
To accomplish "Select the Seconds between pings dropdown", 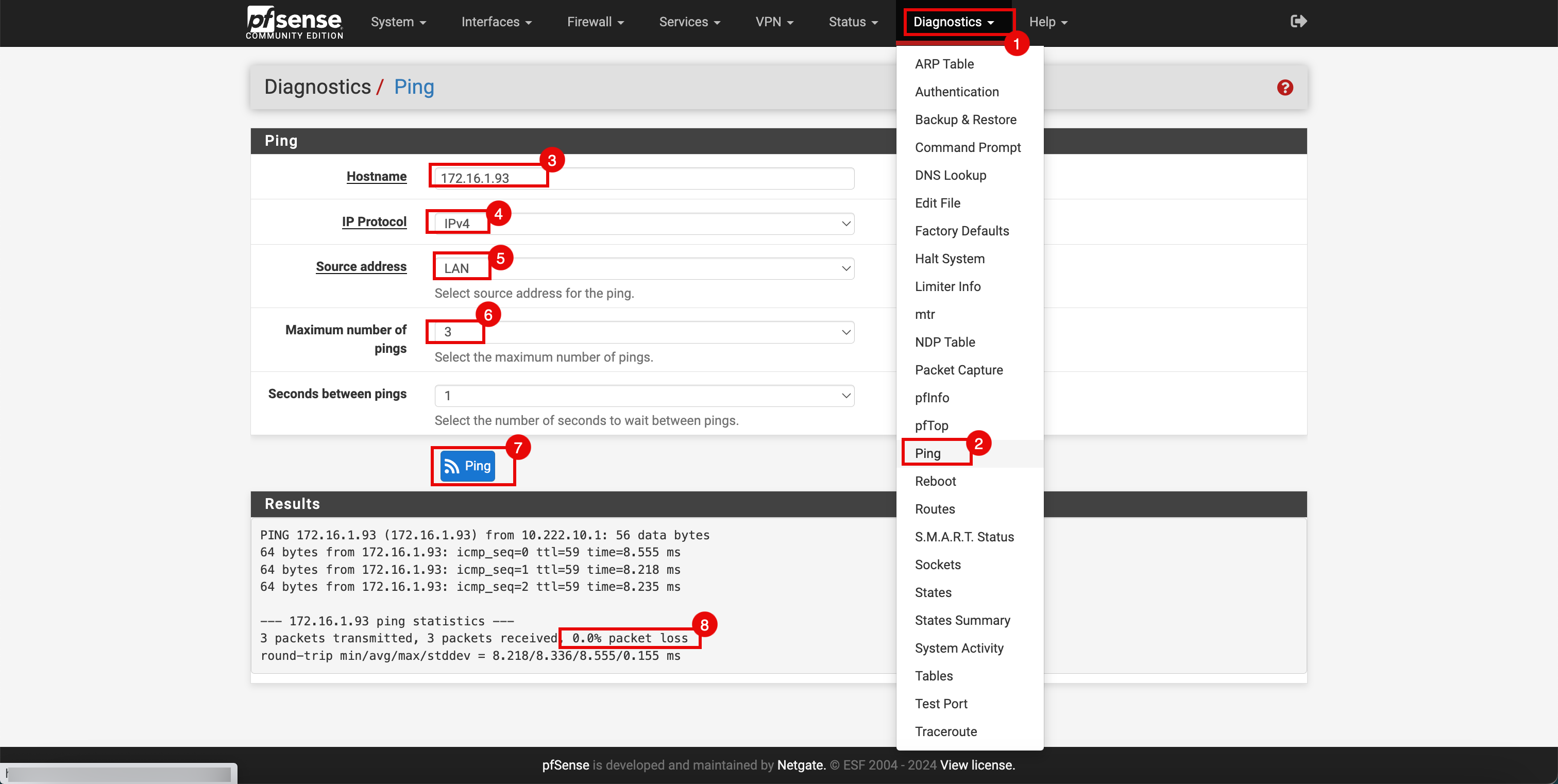I will (645, 394).
